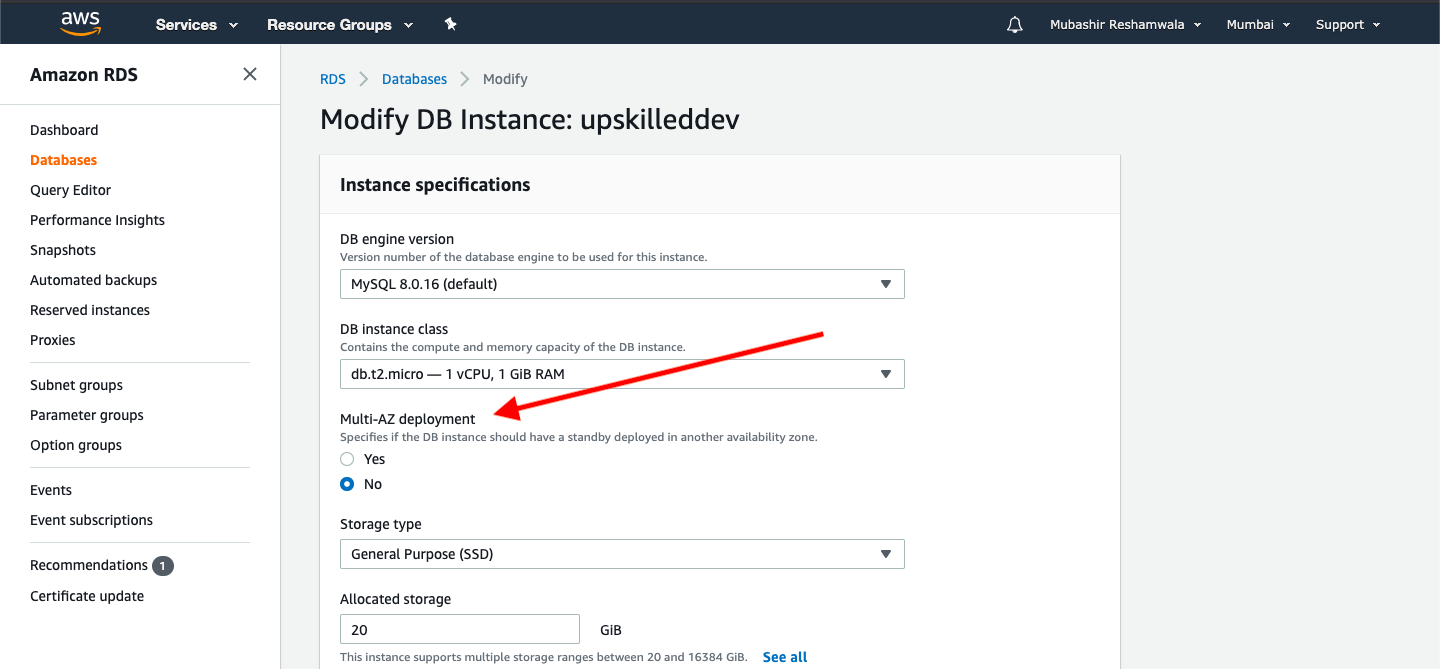Open the Support menu
The image size is (1440, 669).
tap(1348, 25)
